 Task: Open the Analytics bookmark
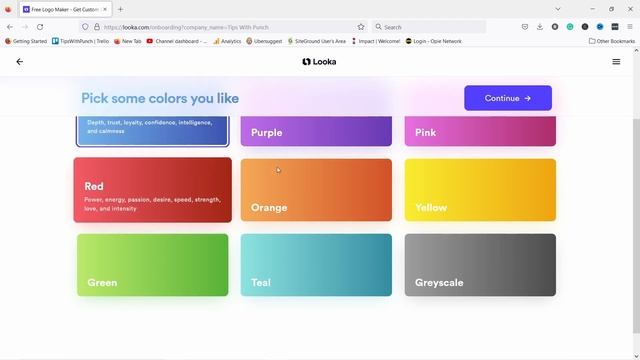(x=227, y=41)
